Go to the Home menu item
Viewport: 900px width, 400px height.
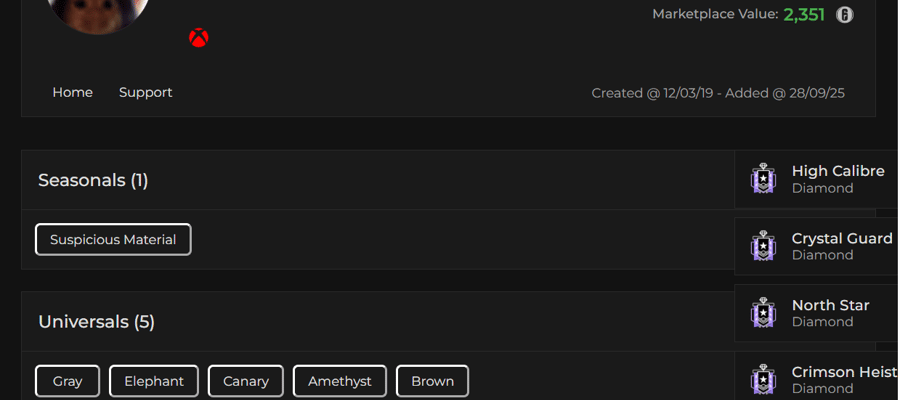pos(72,92)
